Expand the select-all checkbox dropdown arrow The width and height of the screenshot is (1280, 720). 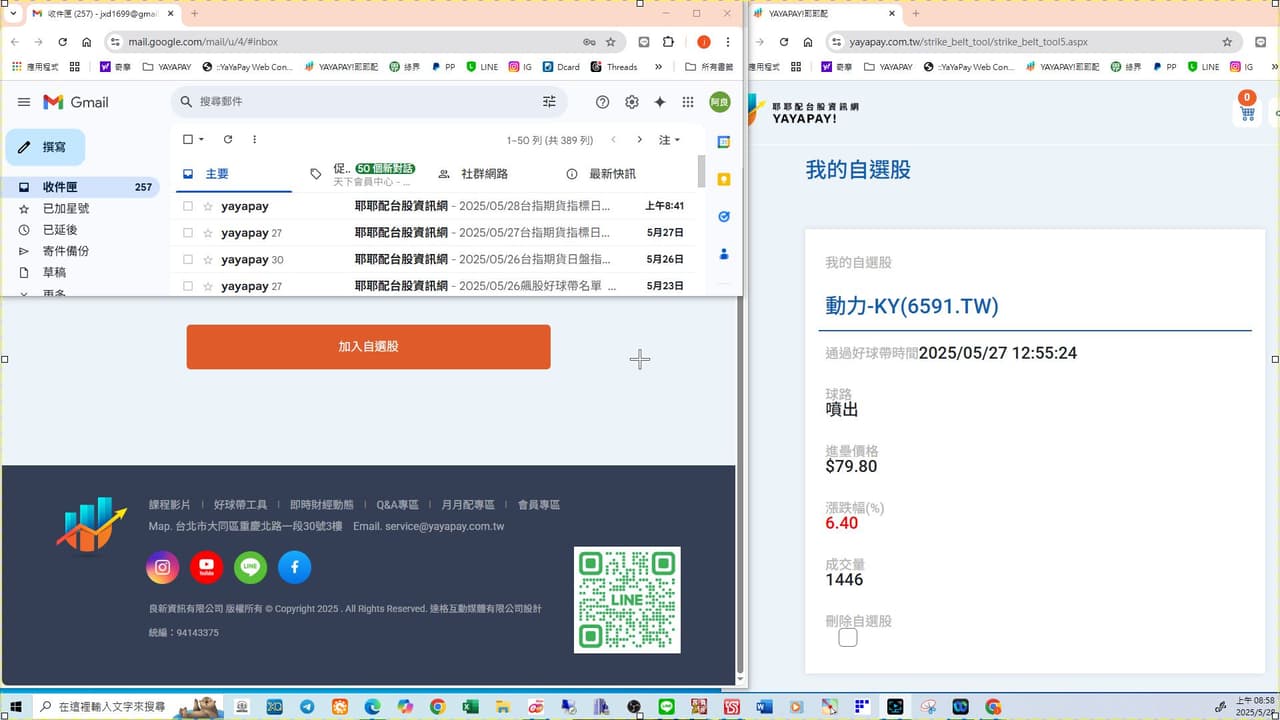tap(201, 140)
